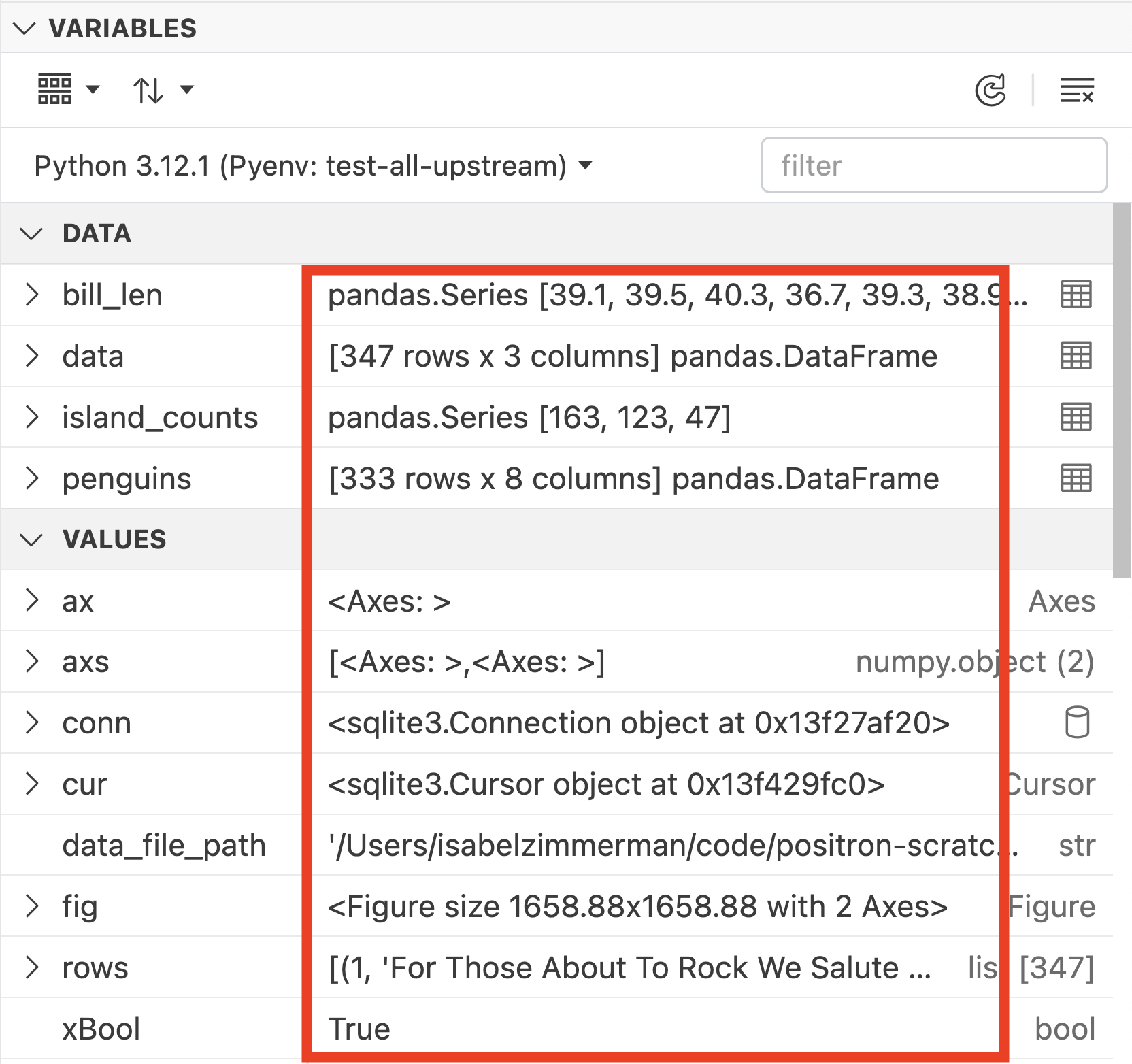Collapse the DATA section
Image resolution: width=1132 pixels, height=1064 pixels.
click(x=30, y=234)
